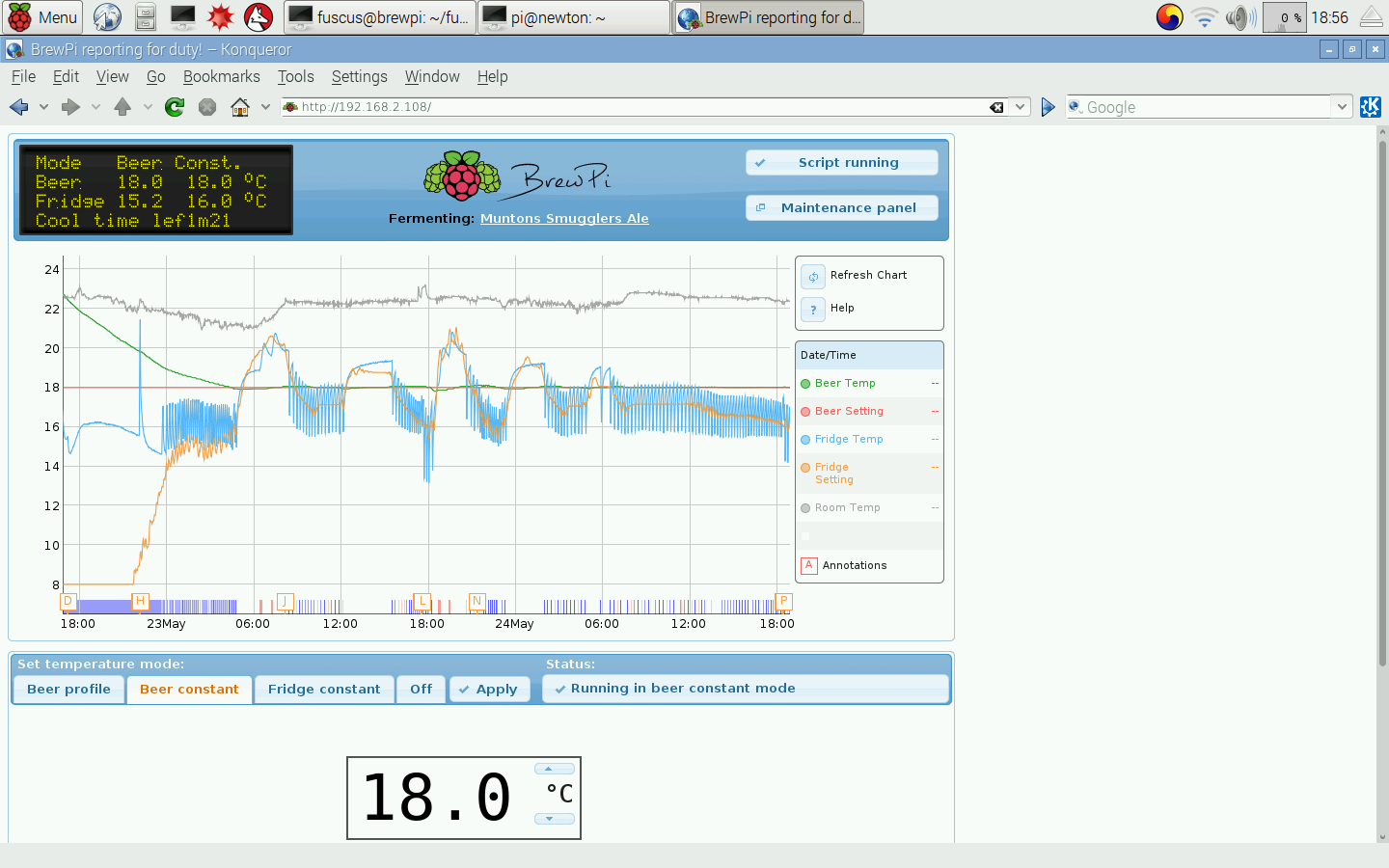This screenshot has height=868, width=1389.
Task: Click the CPU usage monitor in tray
Action: click(1284, 17)
